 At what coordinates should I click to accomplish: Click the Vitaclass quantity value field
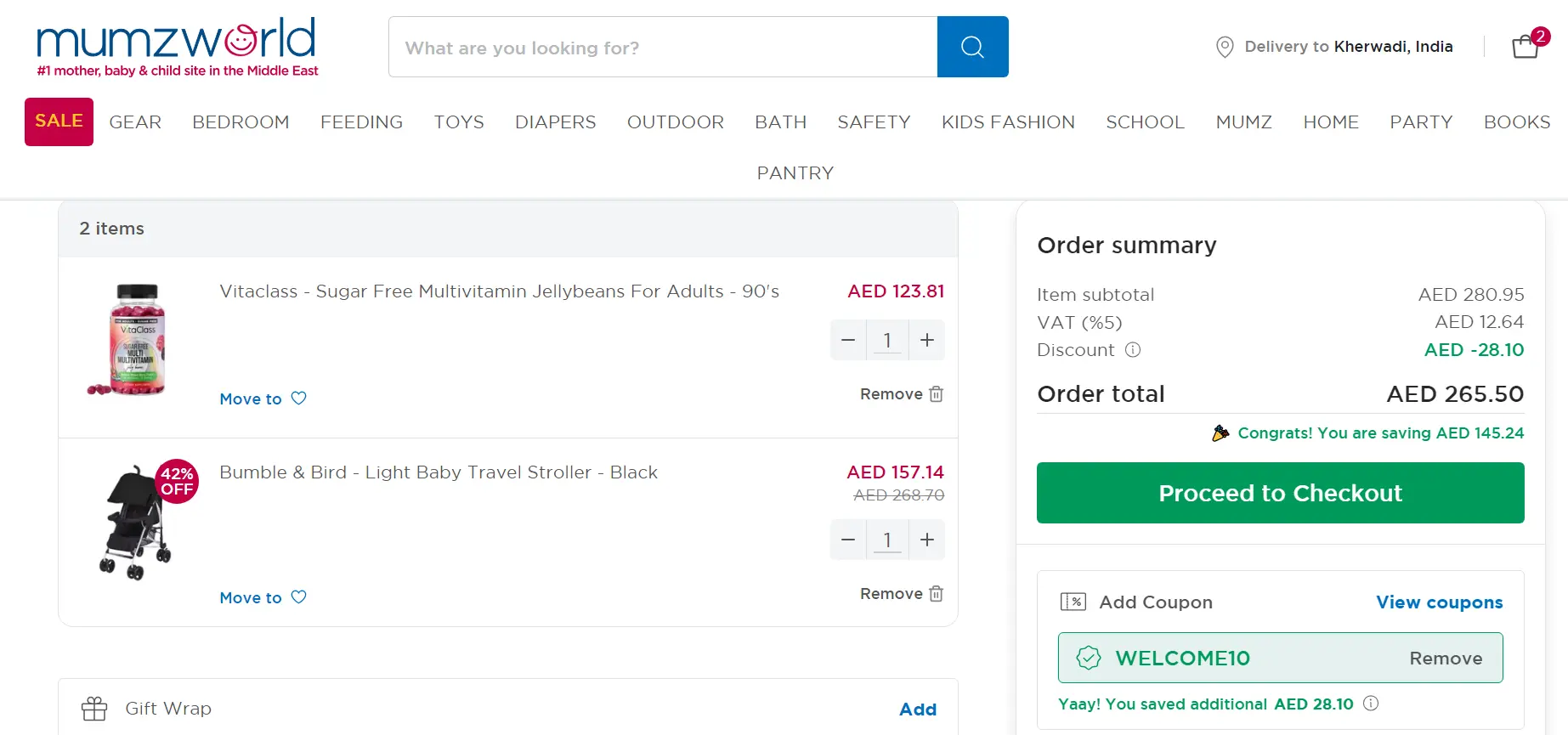tap(887, 340)
